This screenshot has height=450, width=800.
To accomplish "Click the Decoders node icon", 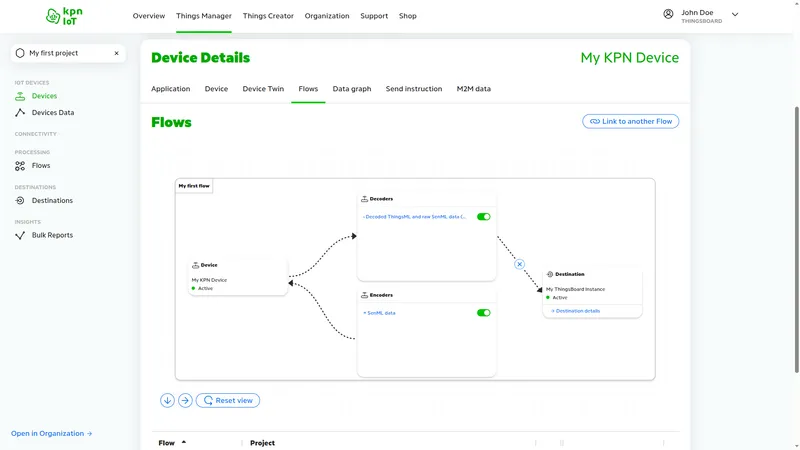I will (x=364, y=199).
